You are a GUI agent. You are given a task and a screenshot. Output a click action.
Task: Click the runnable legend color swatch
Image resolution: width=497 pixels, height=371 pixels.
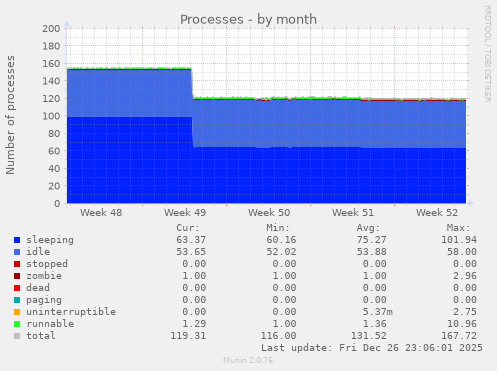(x=17, y=324)
